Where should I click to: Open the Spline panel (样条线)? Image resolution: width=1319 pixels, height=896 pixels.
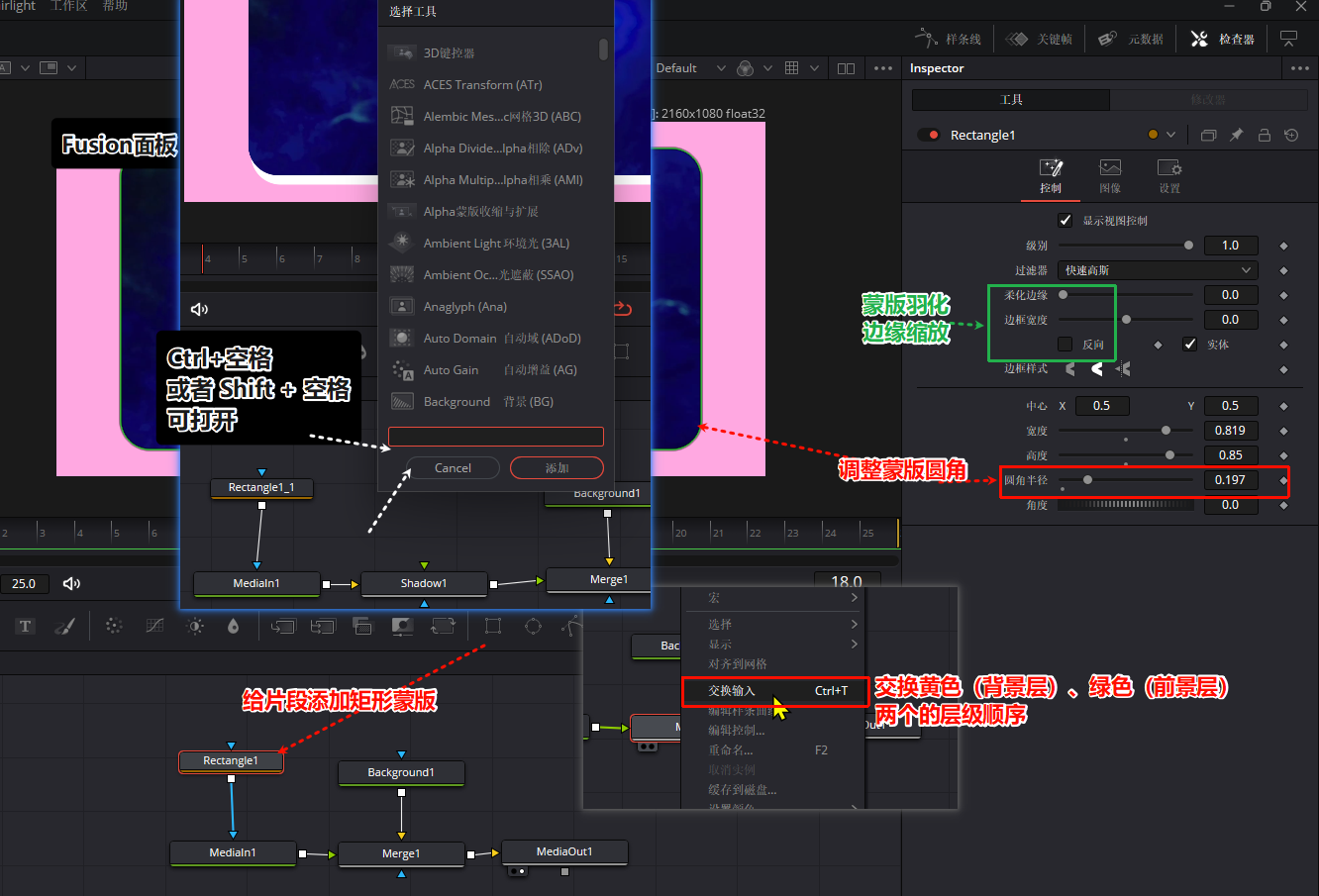[x=949, y=39]
